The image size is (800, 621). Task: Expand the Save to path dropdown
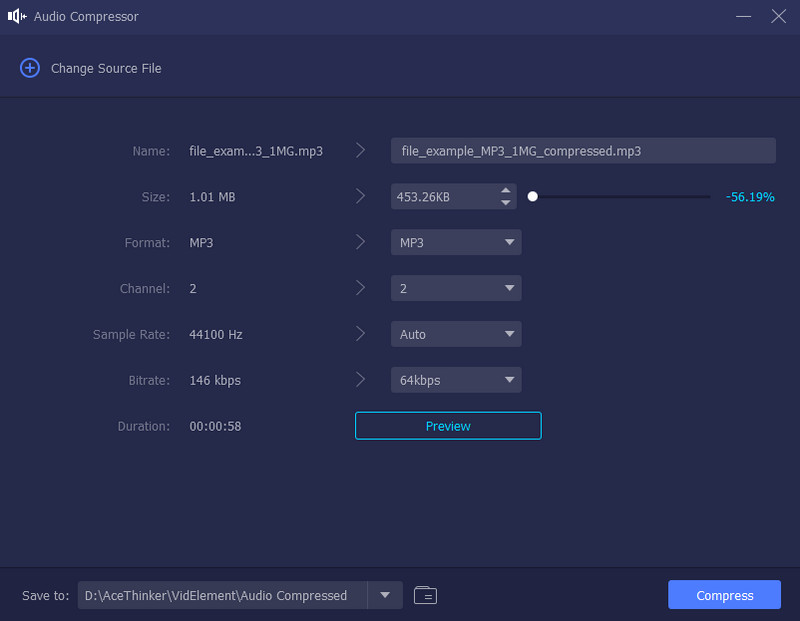[385, 595]
